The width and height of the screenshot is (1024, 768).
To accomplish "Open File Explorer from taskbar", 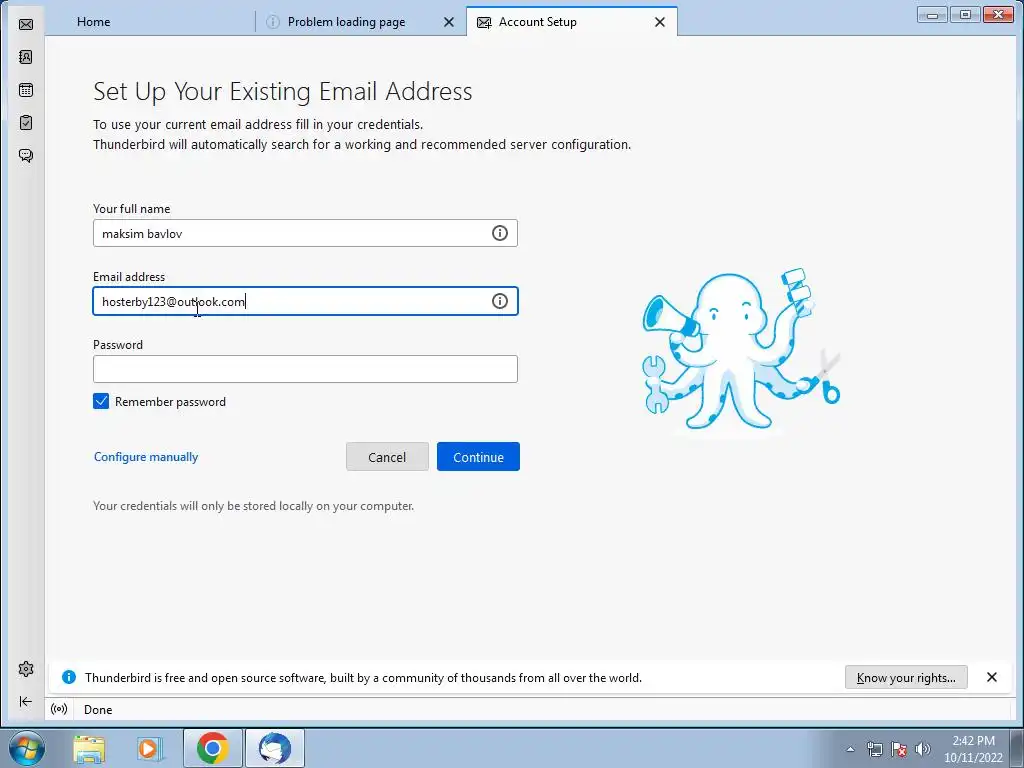I will tap(89, 748).
